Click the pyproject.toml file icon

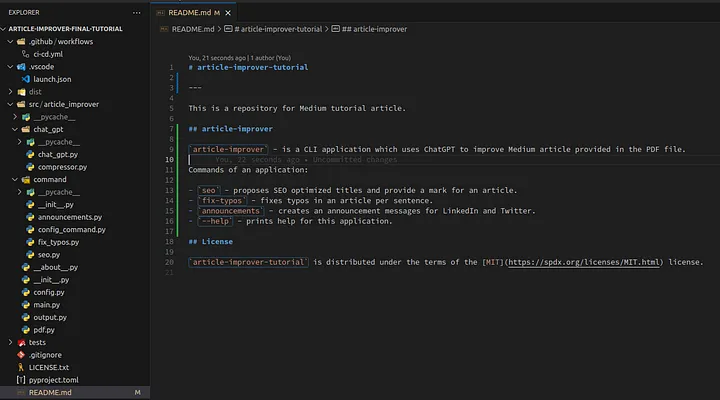tap(20, 380)
